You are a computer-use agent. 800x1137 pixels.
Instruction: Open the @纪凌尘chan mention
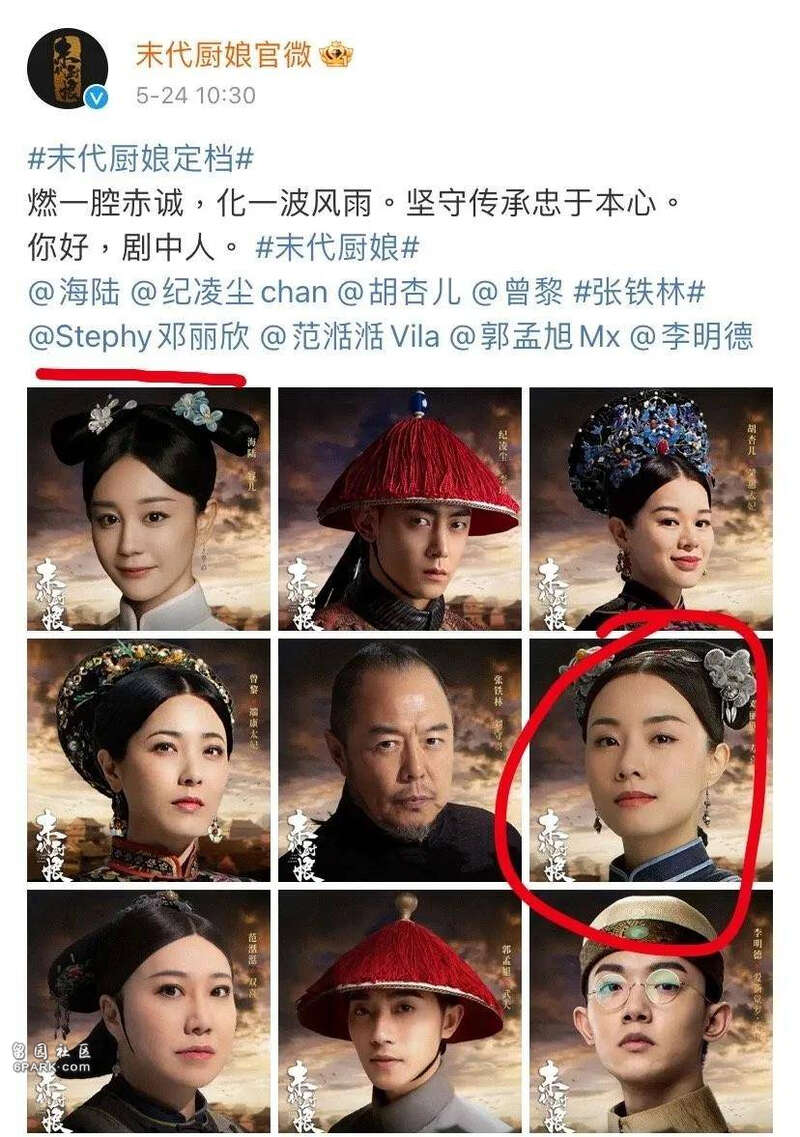tap(229, 292)
